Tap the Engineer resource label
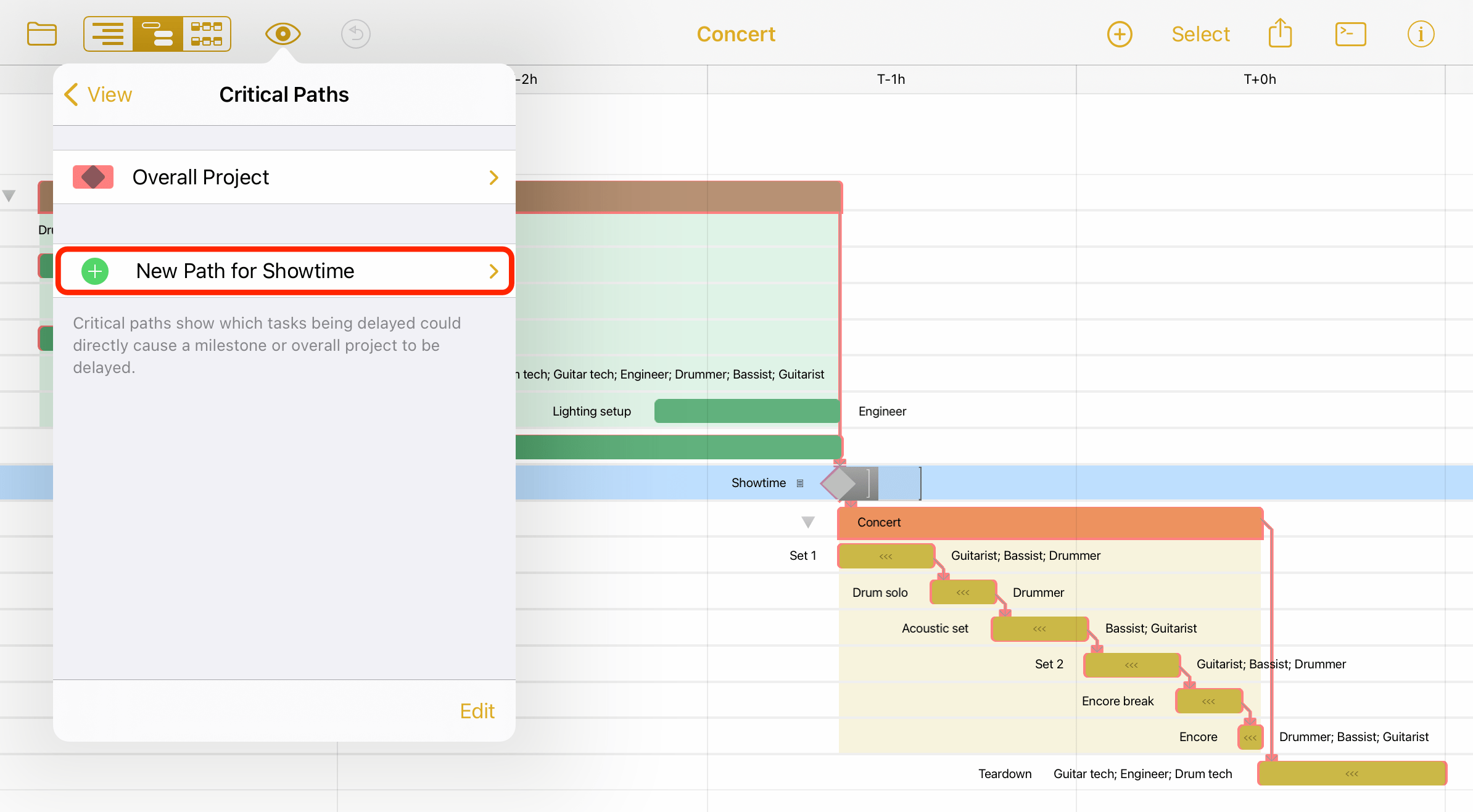The width and height of the screenshot is (1473, 812). (x=882, y=411)
